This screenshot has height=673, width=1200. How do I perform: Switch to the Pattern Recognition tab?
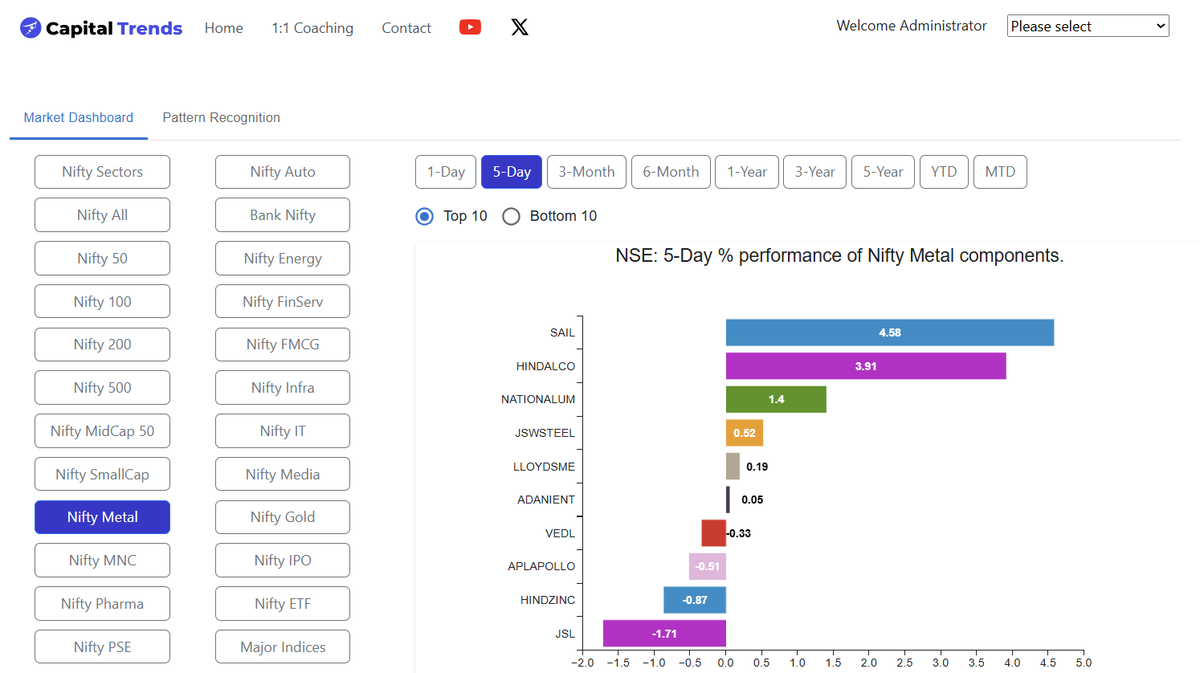[x=221, y=117]
